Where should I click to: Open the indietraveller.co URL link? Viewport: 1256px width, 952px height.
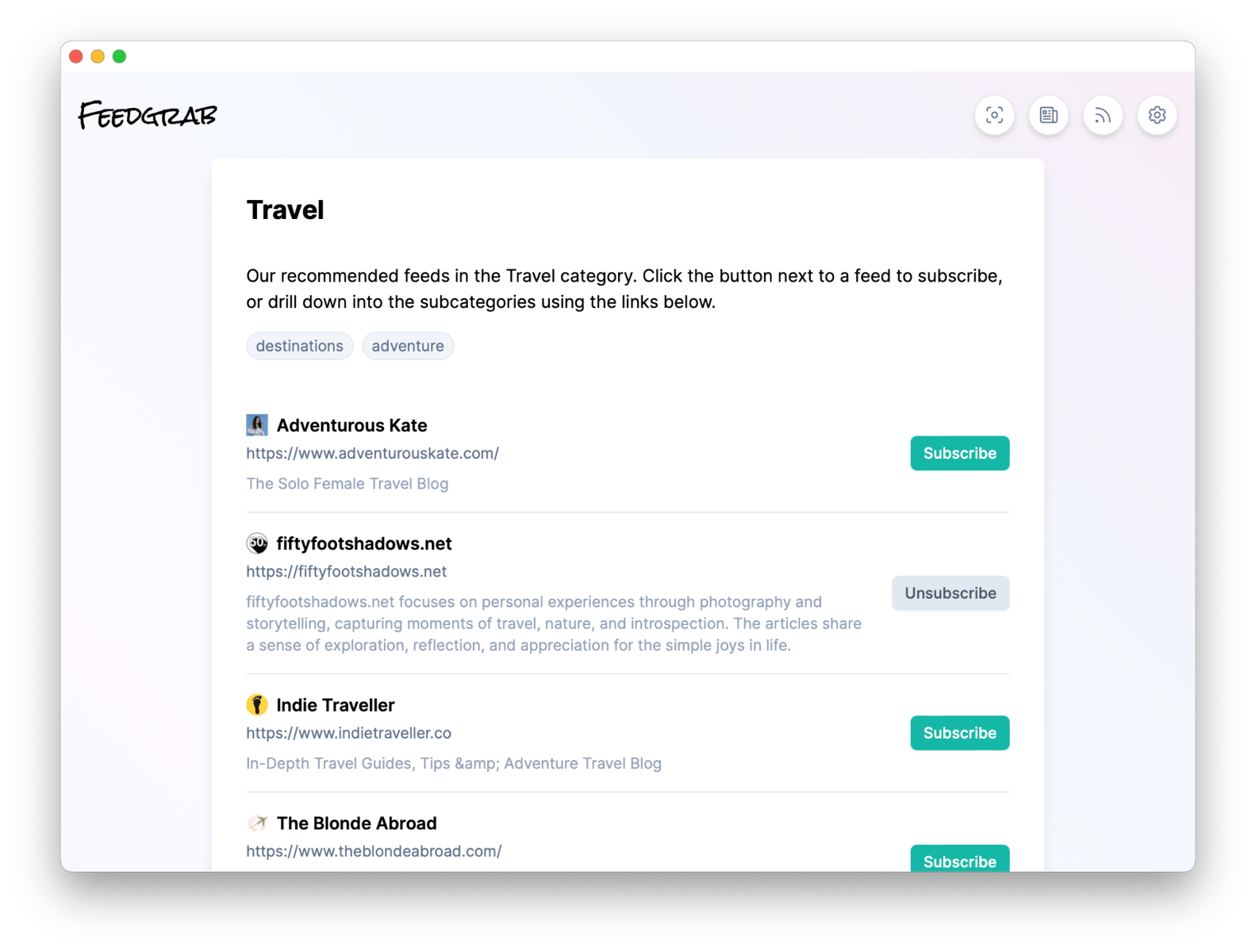[348, 733]
